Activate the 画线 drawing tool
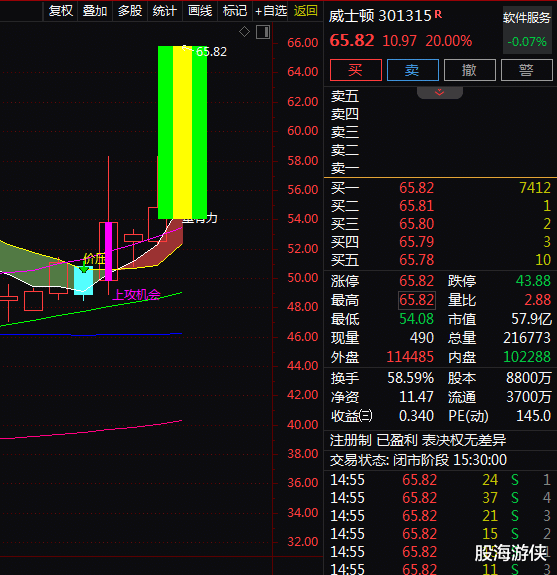The width and height of the screenshot is (557, 575). [200, 11]
